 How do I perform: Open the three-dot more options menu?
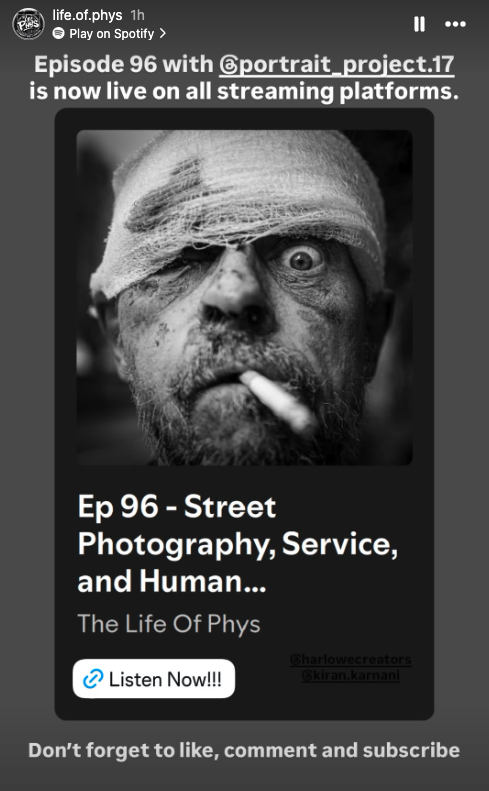[x=455, y=24]
